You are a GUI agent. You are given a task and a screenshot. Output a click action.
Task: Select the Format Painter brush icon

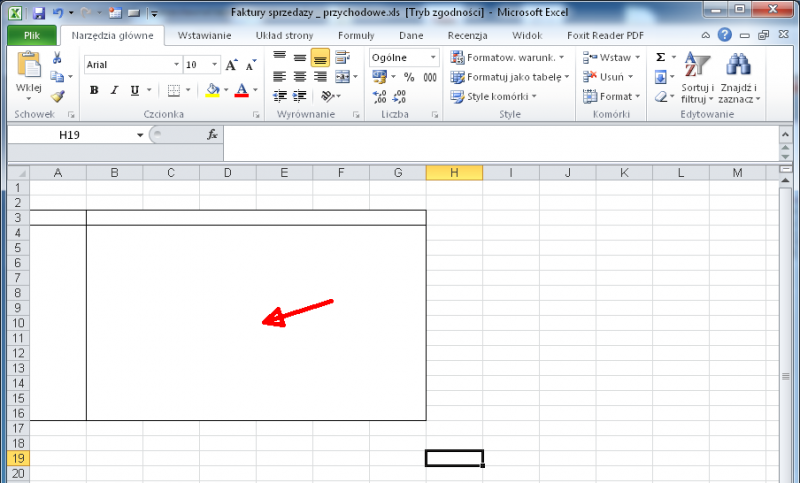pyautogui.click(x=57, y=96)
